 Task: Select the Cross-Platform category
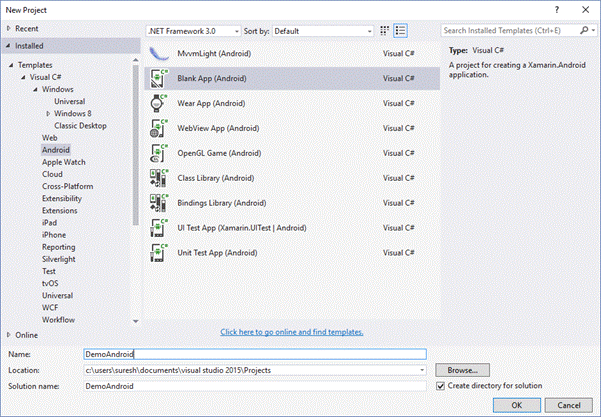coord(67,186)
